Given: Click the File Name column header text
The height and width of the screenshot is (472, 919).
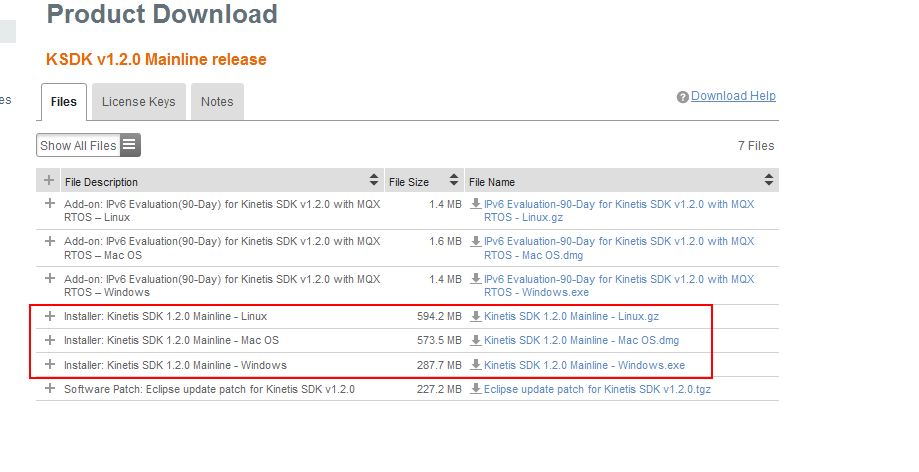Looking at the screenshot, I should (492, 182).
